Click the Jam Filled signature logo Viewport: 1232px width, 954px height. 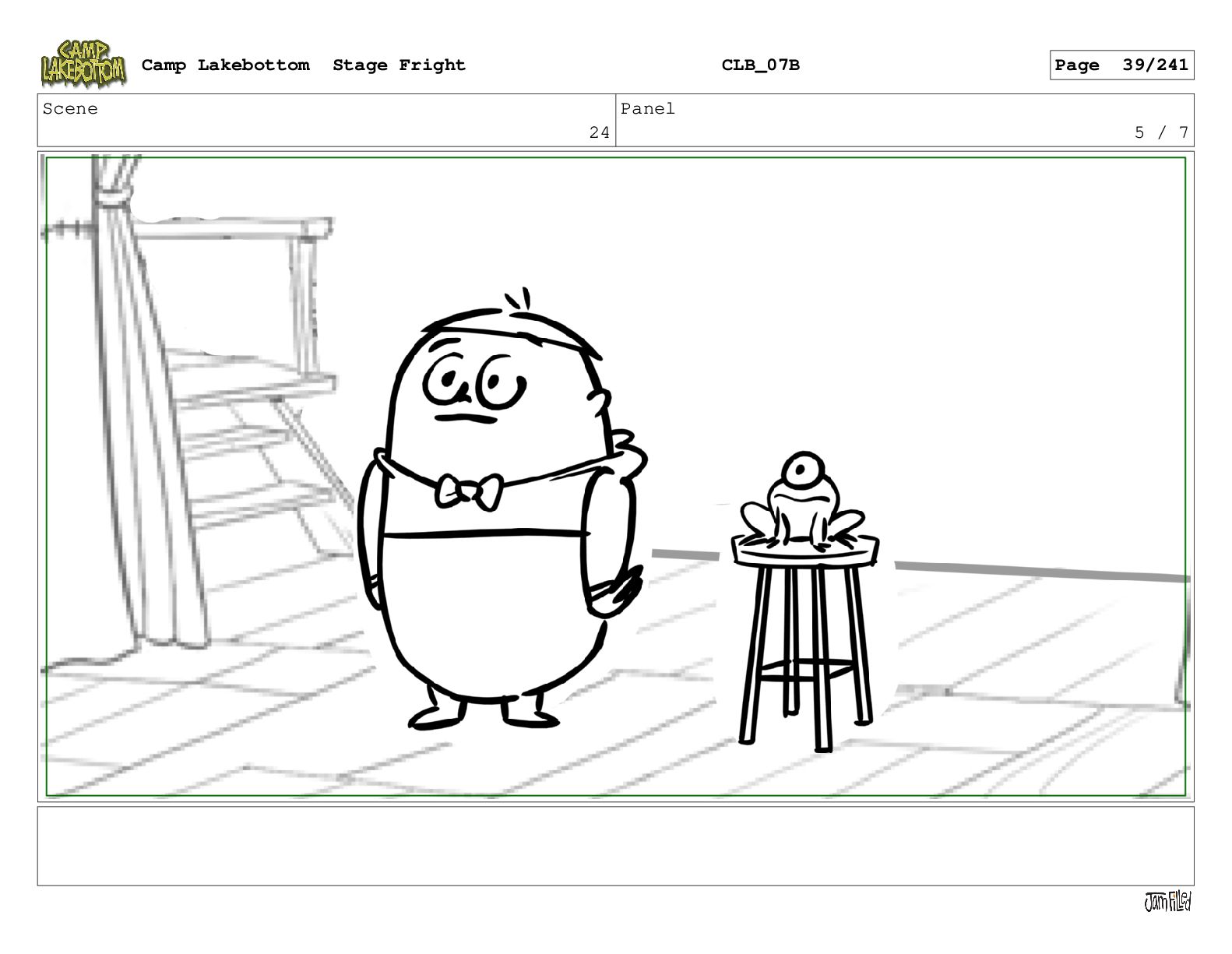1167,902
